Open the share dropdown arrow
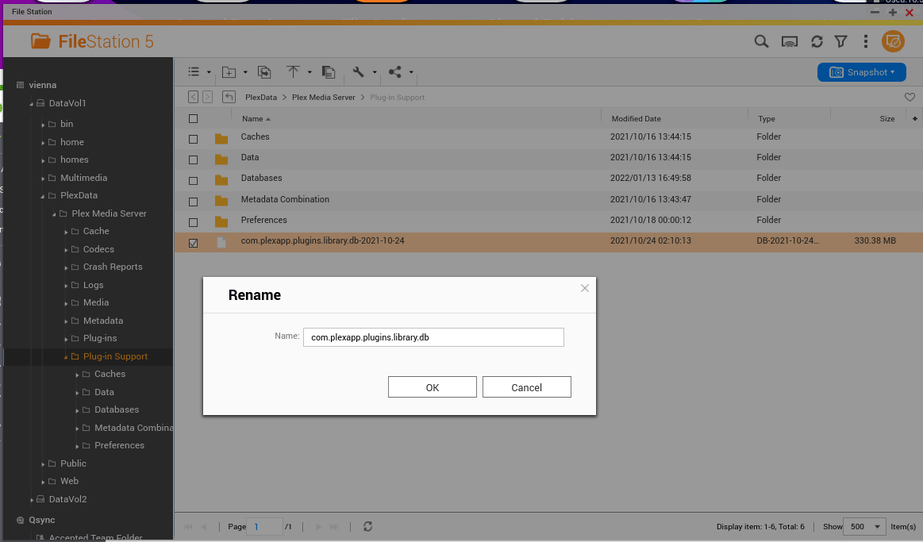The height and width of the screenshot is (542, 923). click(411, 72)
